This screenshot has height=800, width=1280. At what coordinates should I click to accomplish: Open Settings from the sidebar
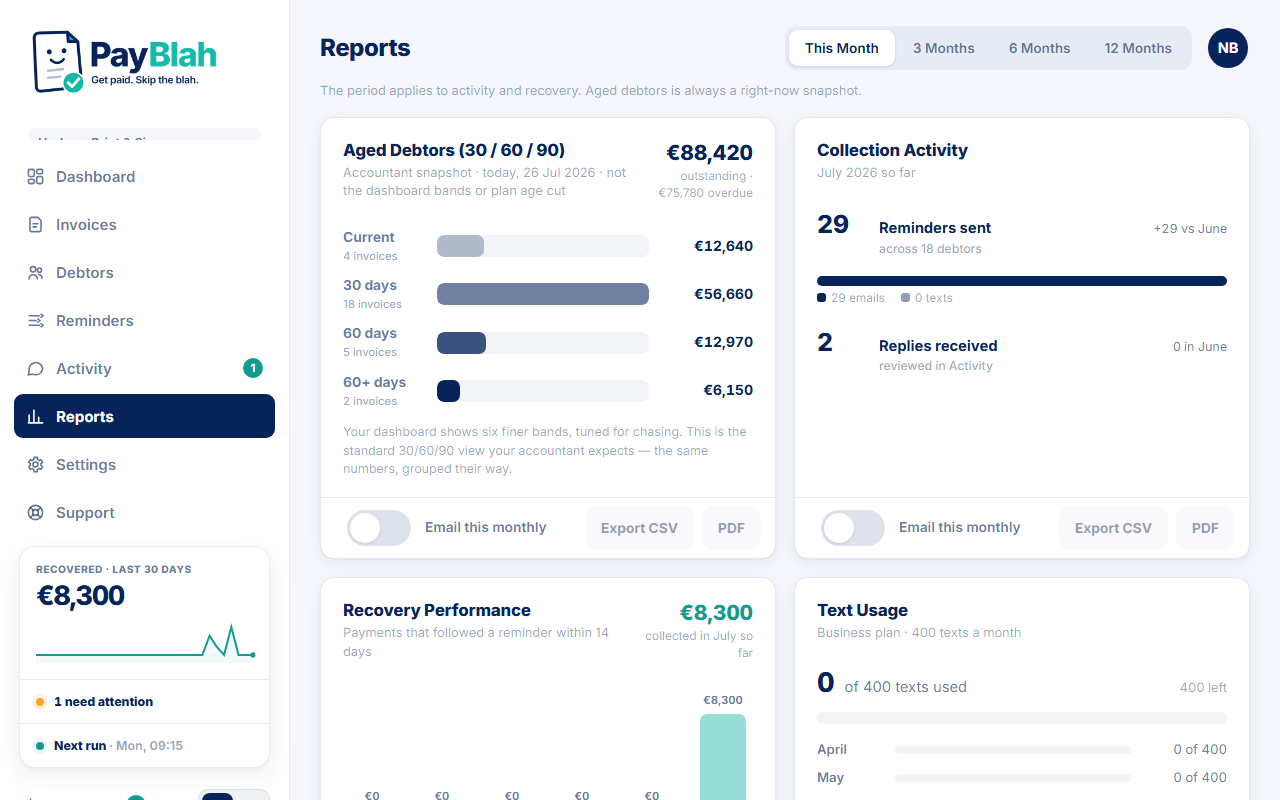click(x=144, y=465)
